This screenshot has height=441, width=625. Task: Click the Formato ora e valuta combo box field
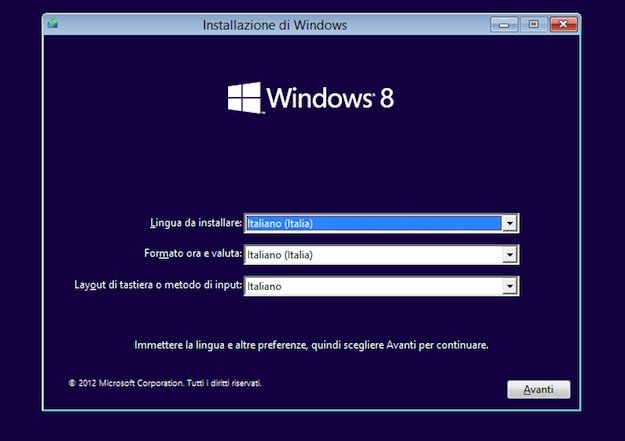381,255
